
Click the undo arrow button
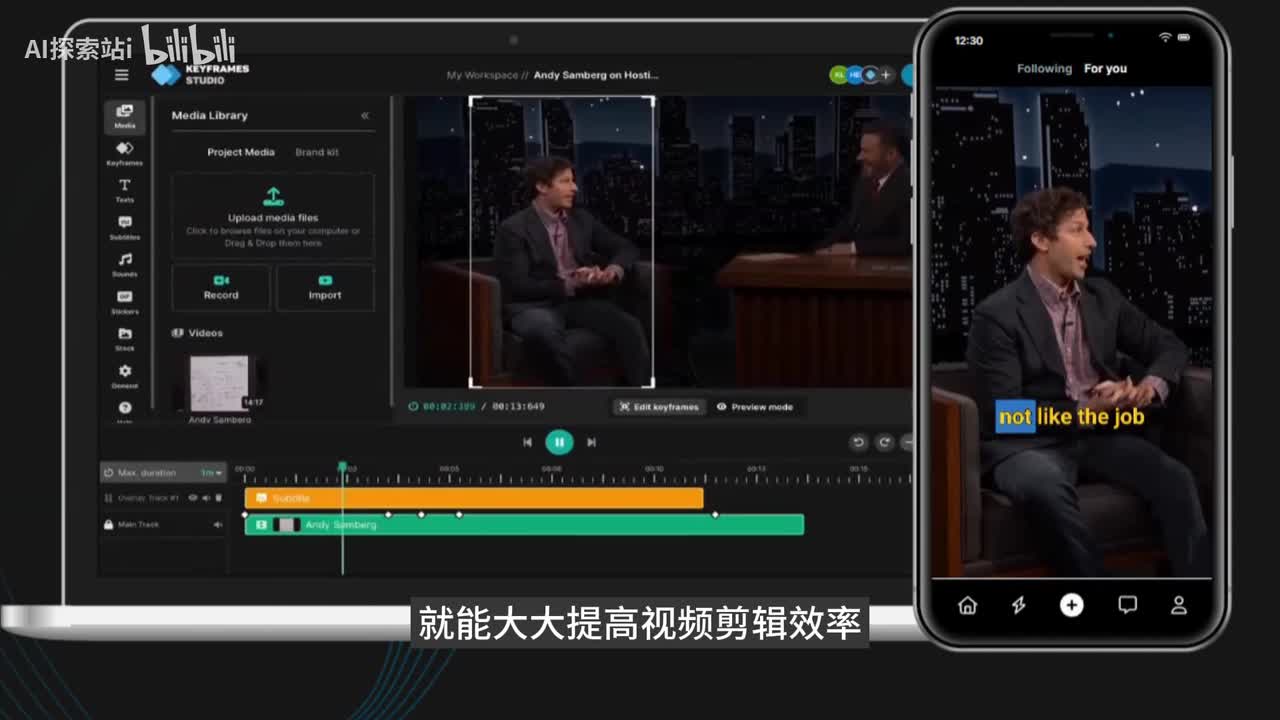coord(858,442)
